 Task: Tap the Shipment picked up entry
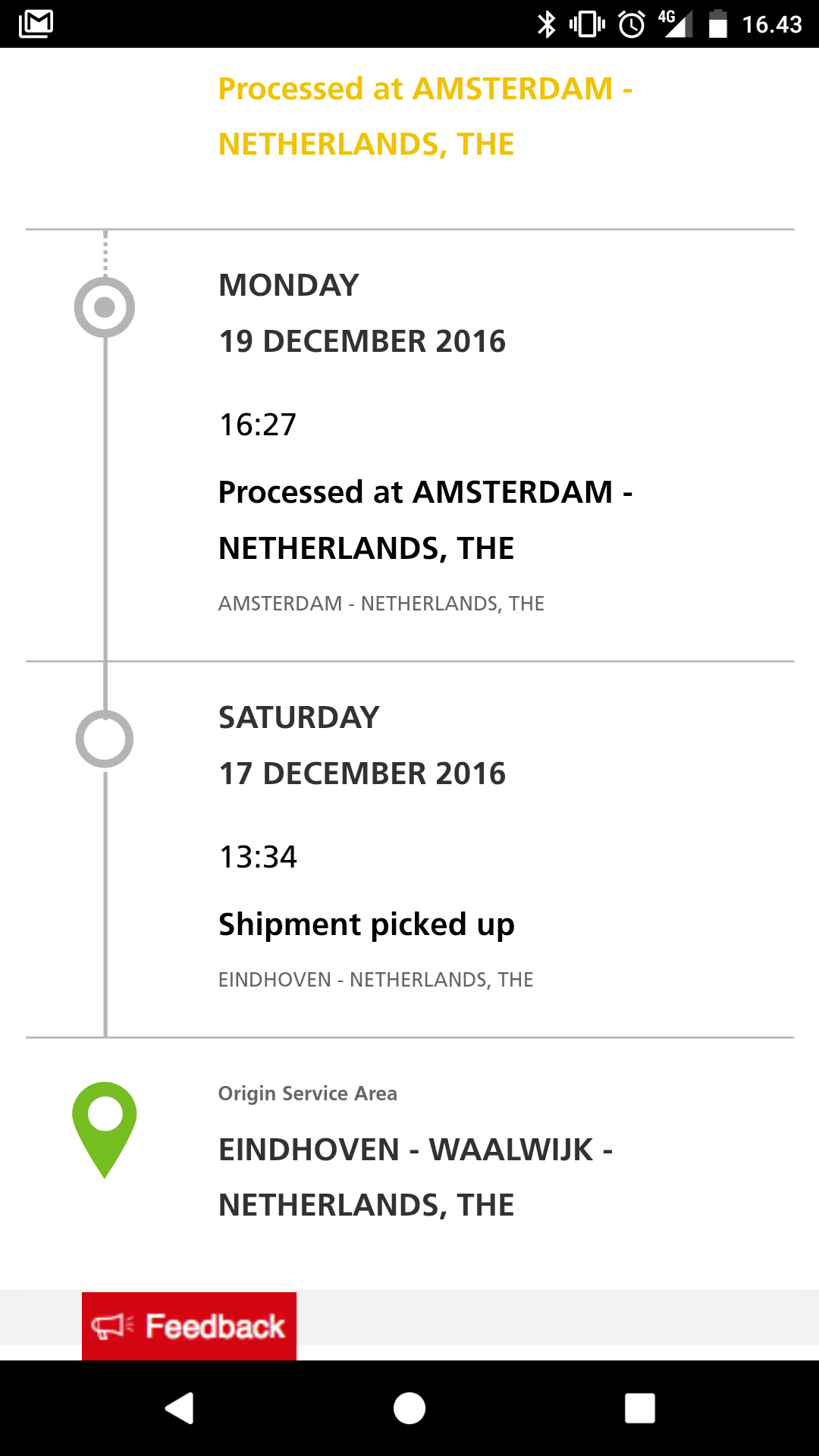tap(366, 924)
